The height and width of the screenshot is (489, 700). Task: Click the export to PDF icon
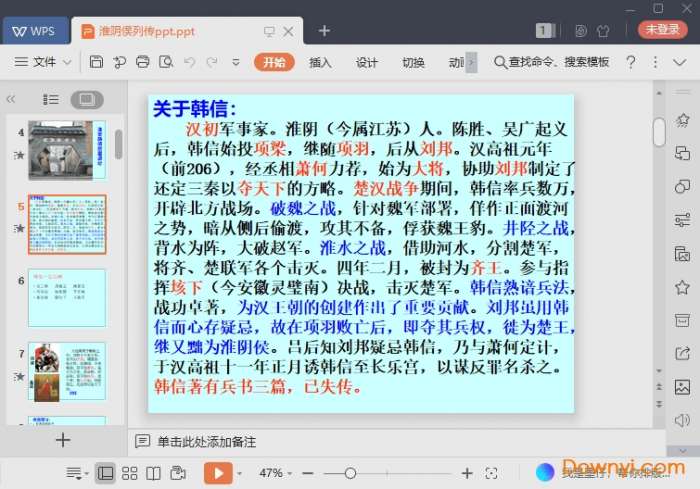tap(119, 62)
